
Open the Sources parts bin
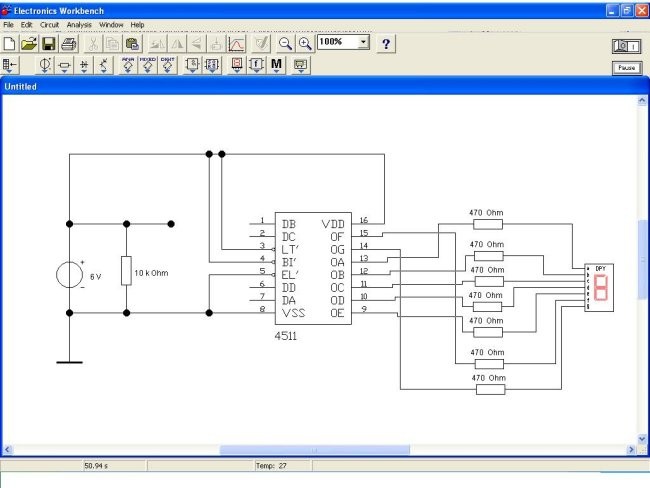tap(45, 65)
